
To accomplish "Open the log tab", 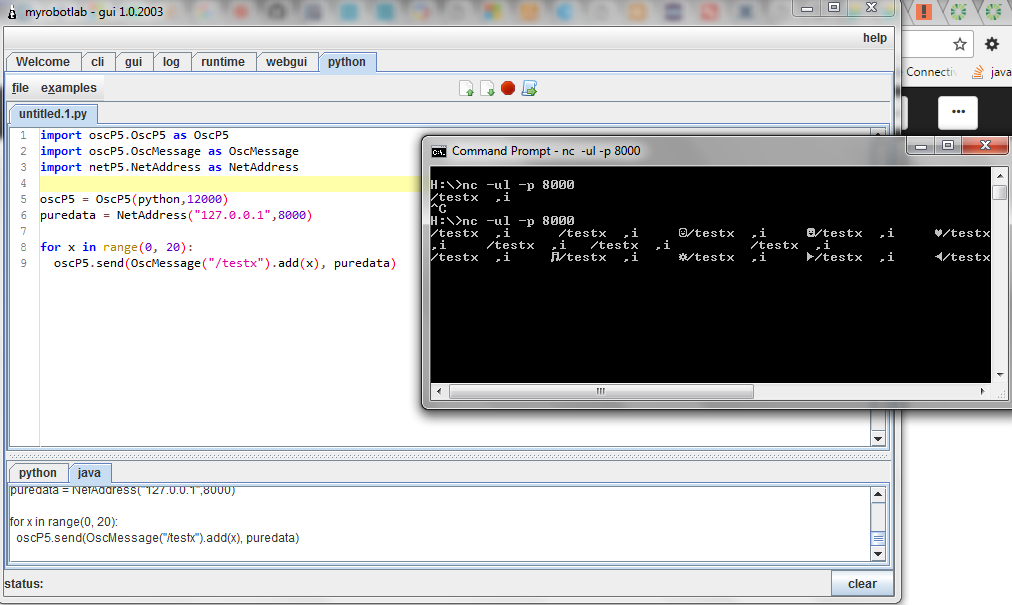I will (x=171, y=62).
